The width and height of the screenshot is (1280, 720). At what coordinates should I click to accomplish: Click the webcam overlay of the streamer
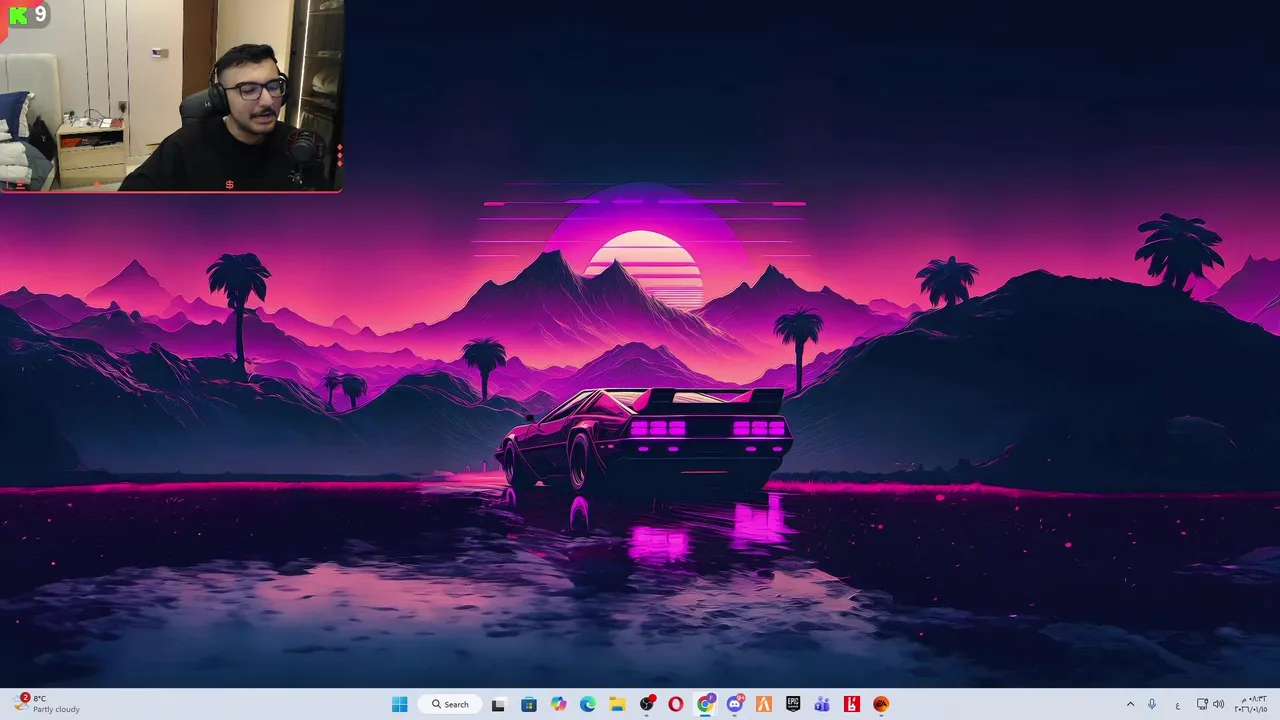[172, 96]
